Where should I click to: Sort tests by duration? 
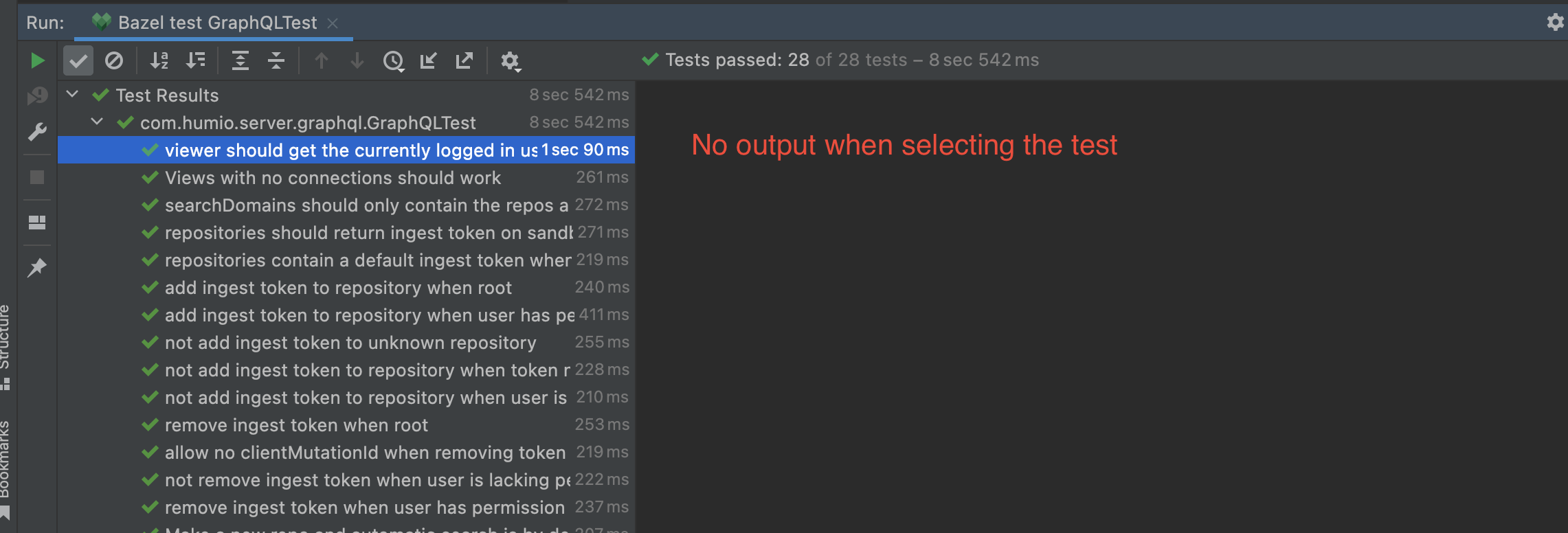pyautogui.click(x=195, y=60)
